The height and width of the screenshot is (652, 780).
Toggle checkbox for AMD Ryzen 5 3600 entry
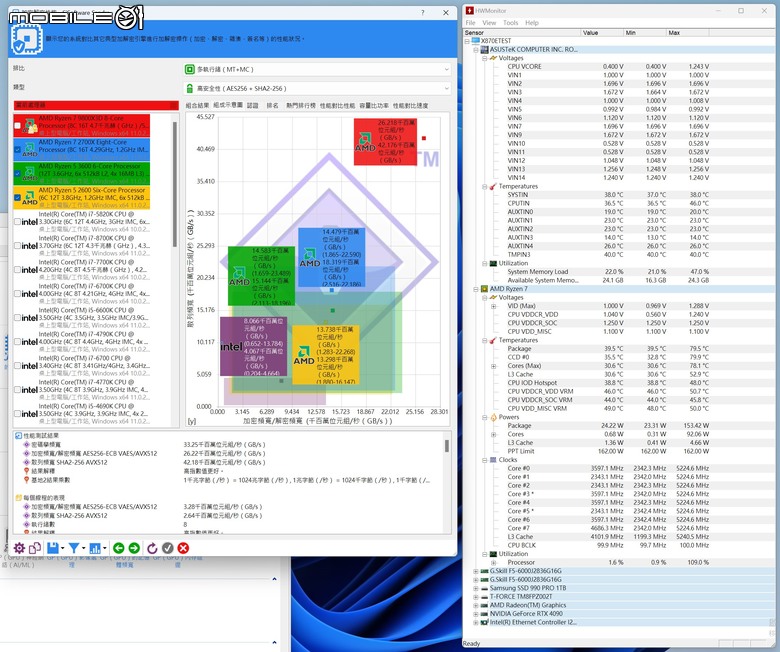coord(18,174)
